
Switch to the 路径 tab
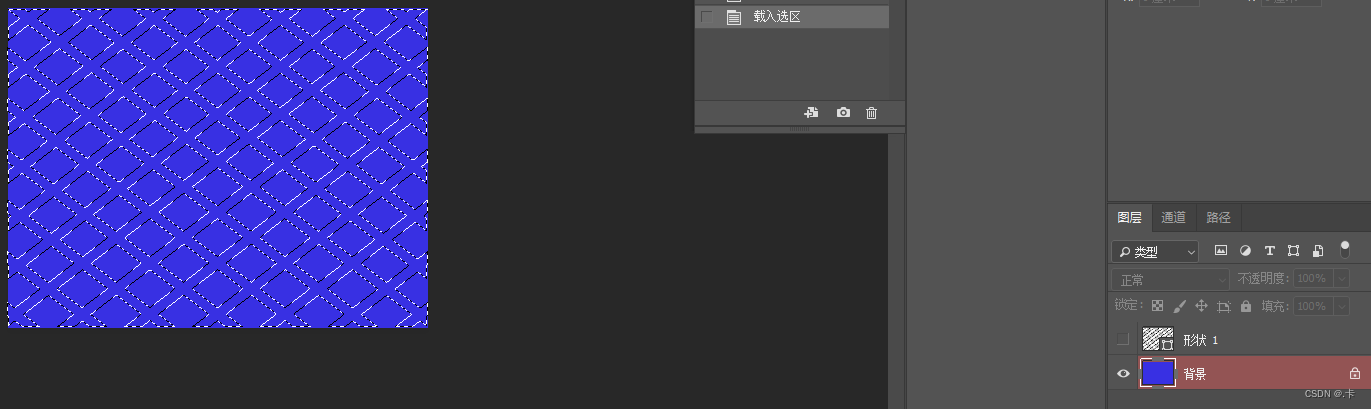pos(1219,217)
